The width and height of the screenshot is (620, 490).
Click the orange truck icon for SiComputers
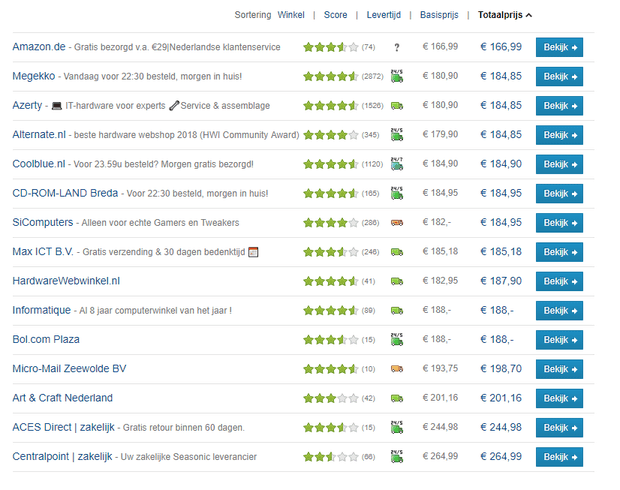click(x=397, y=223)
